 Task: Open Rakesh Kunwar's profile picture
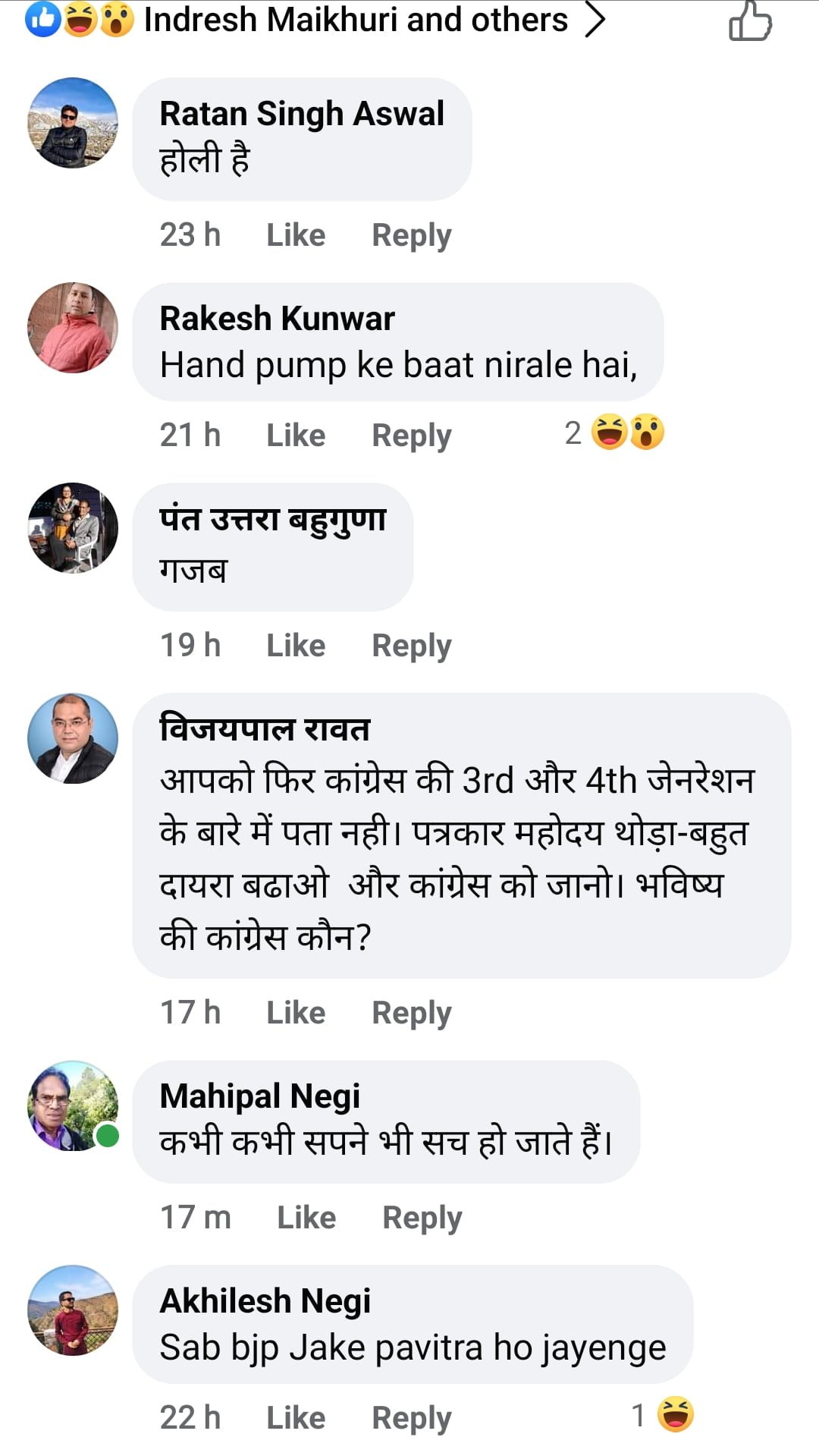(x=73, y=328)
